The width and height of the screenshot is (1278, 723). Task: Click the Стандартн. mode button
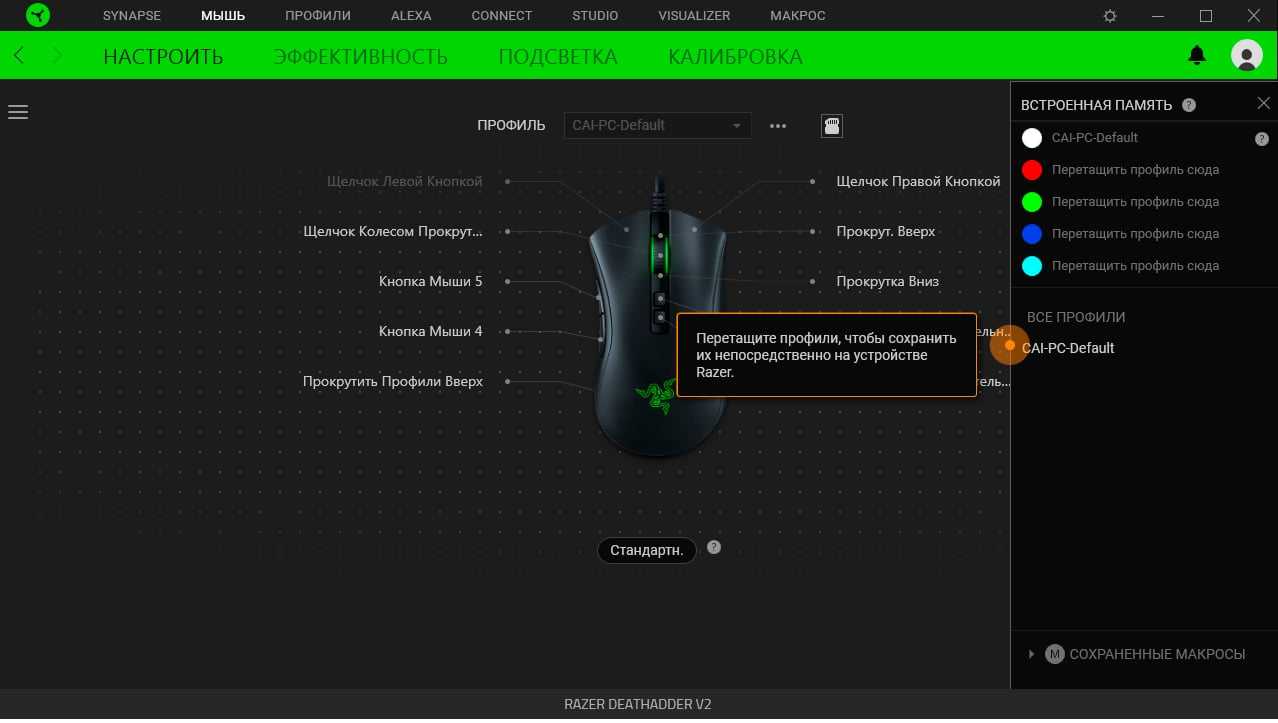646,550
